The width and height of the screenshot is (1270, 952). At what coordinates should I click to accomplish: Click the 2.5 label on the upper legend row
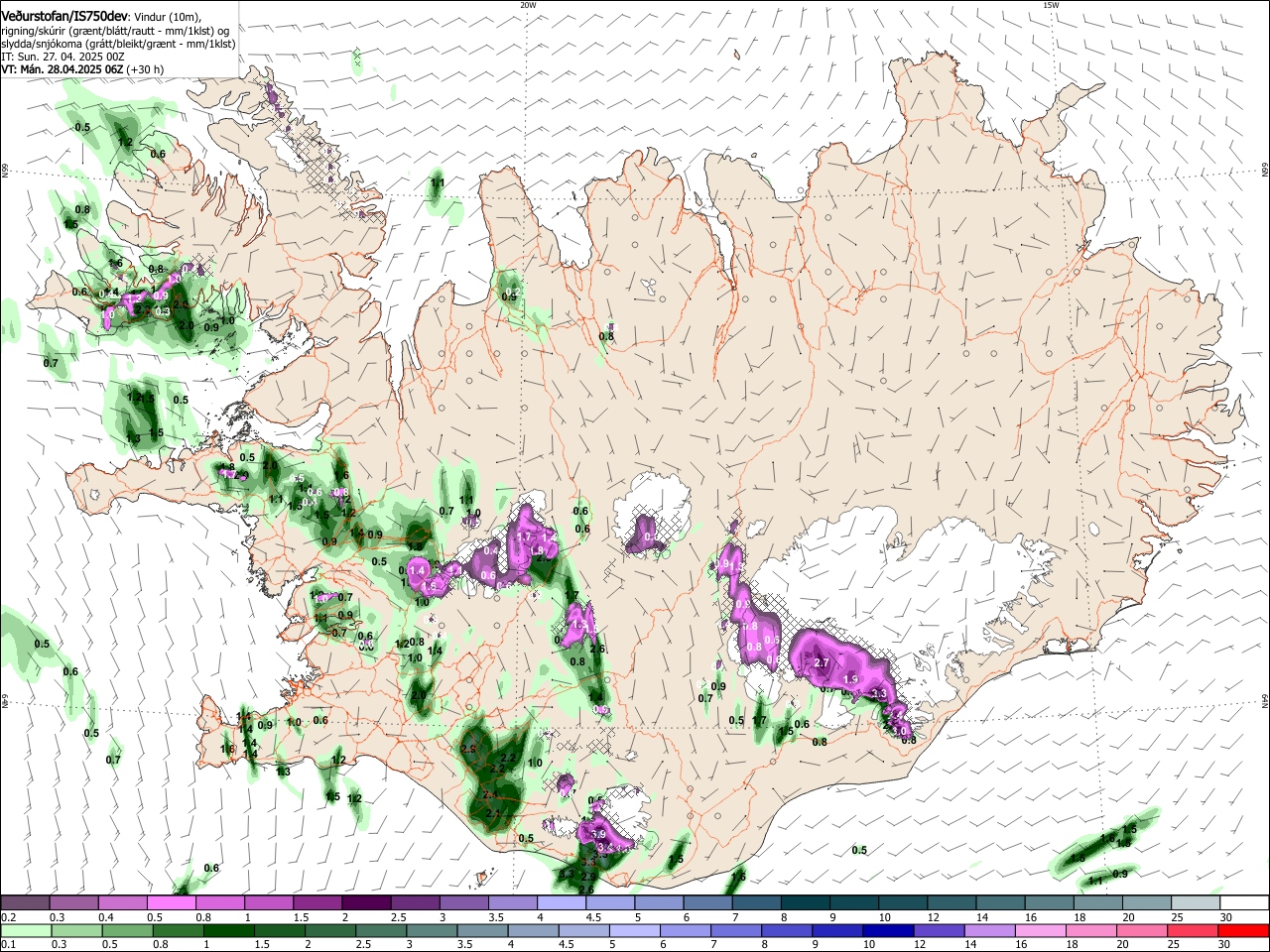point(398,917)
